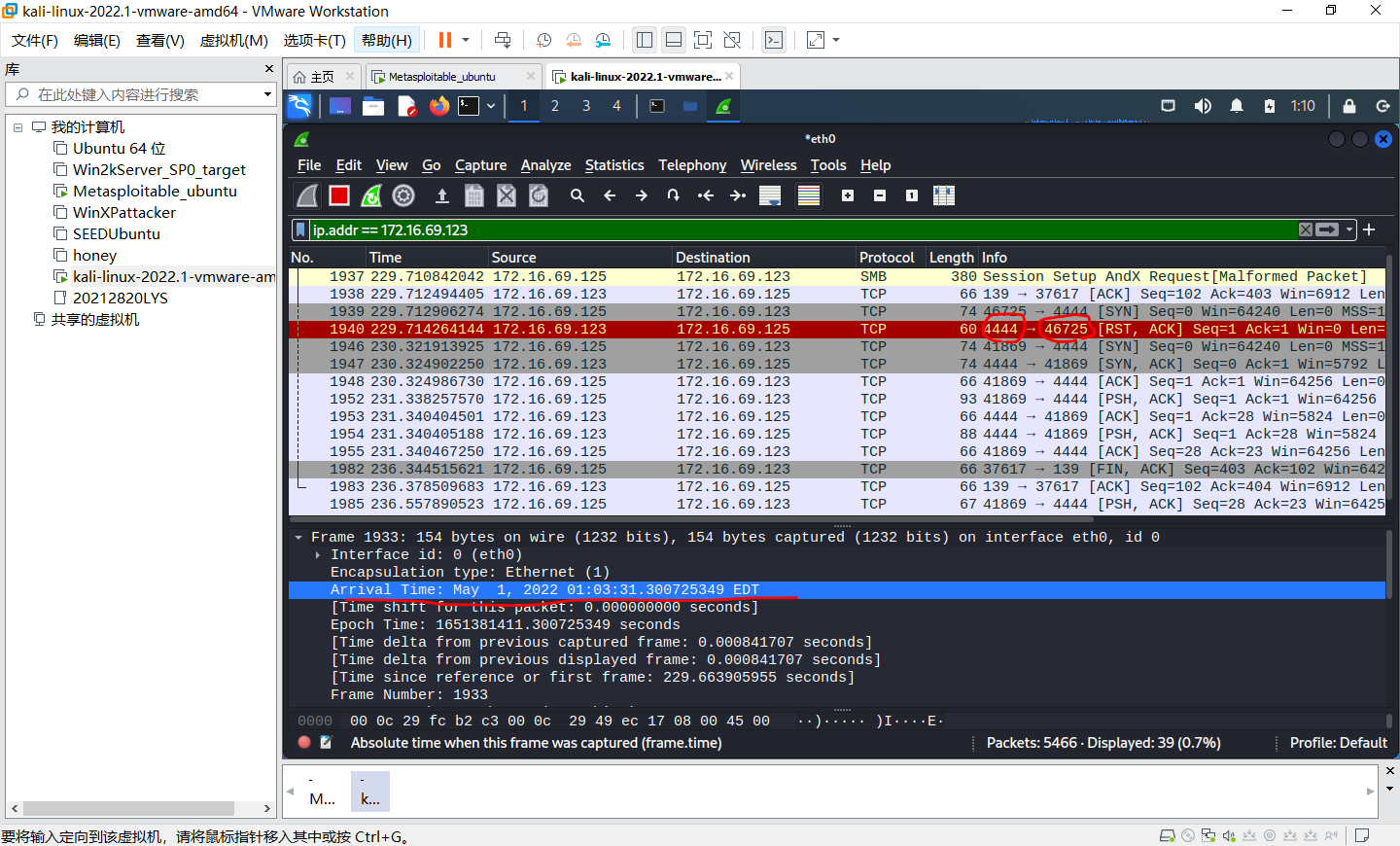
Task: Add a new filter button with plus
Action: 1369,229
